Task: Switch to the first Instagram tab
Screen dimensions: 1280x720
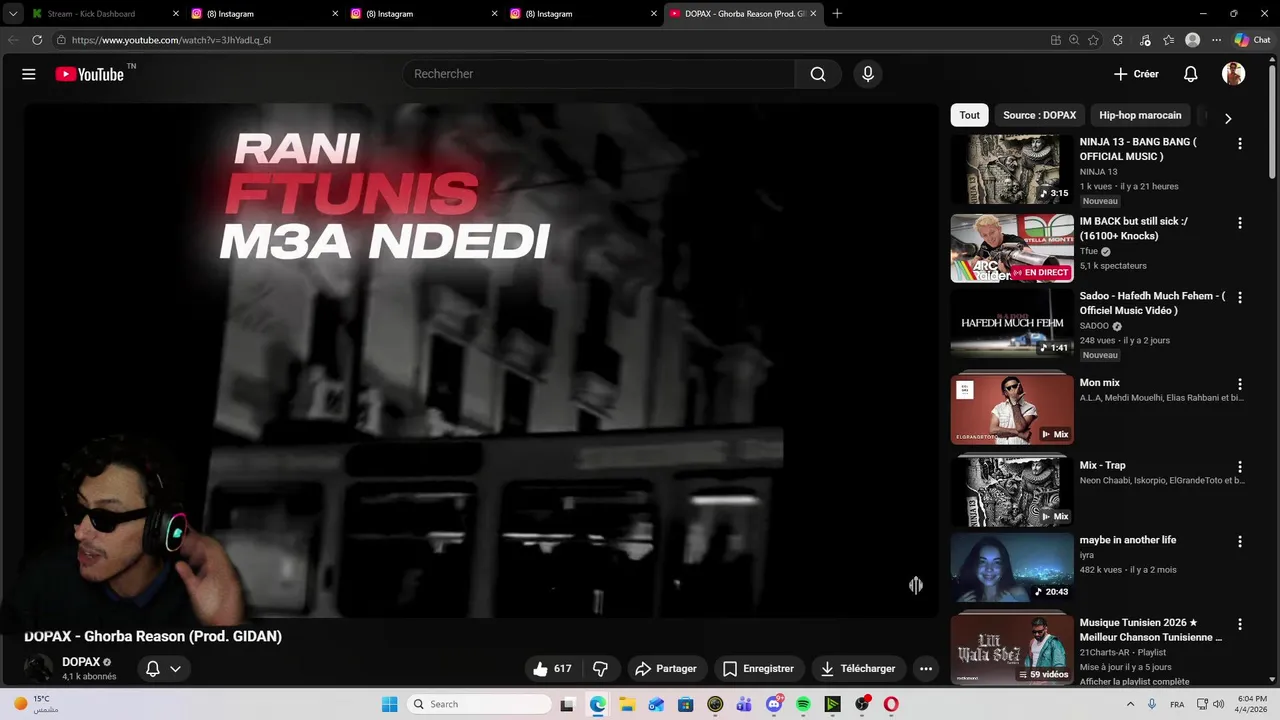Action: point(265,14)
